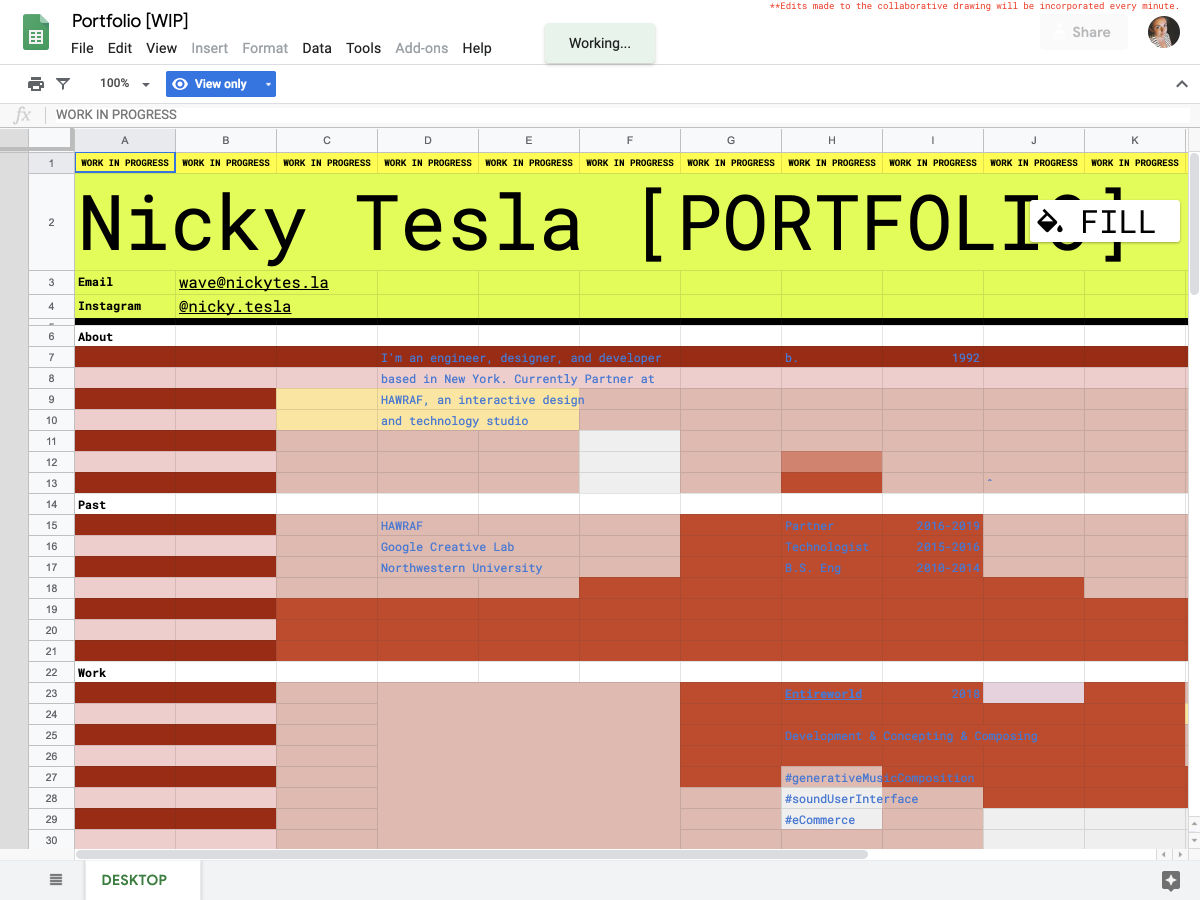Click the 'I'm an engineer, designer' cell

tap(428, 357)
